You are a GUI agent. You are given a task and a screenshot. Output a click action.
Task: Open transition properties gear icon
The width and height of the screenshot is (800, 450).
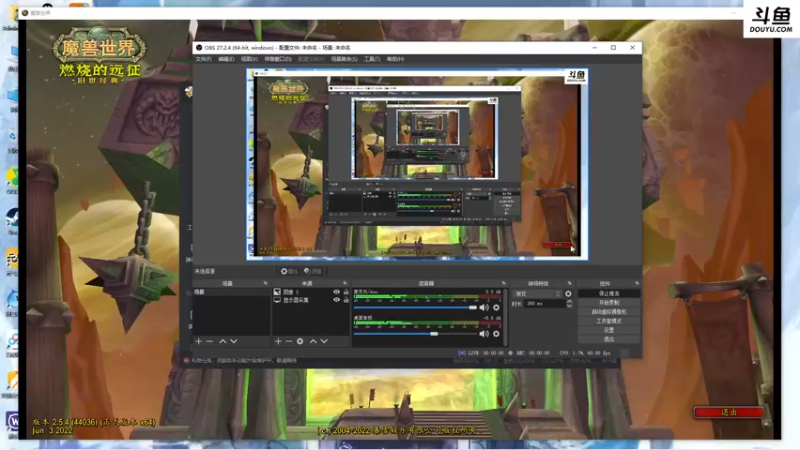(568, 294)
